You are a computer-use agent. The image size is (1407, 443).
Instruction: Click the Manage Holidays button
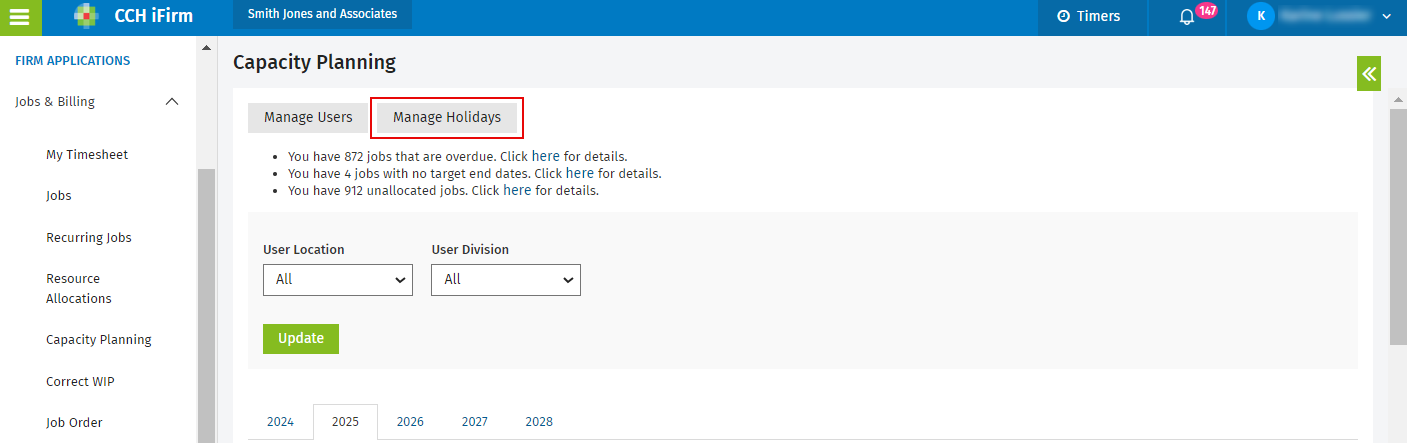point(447,118)
